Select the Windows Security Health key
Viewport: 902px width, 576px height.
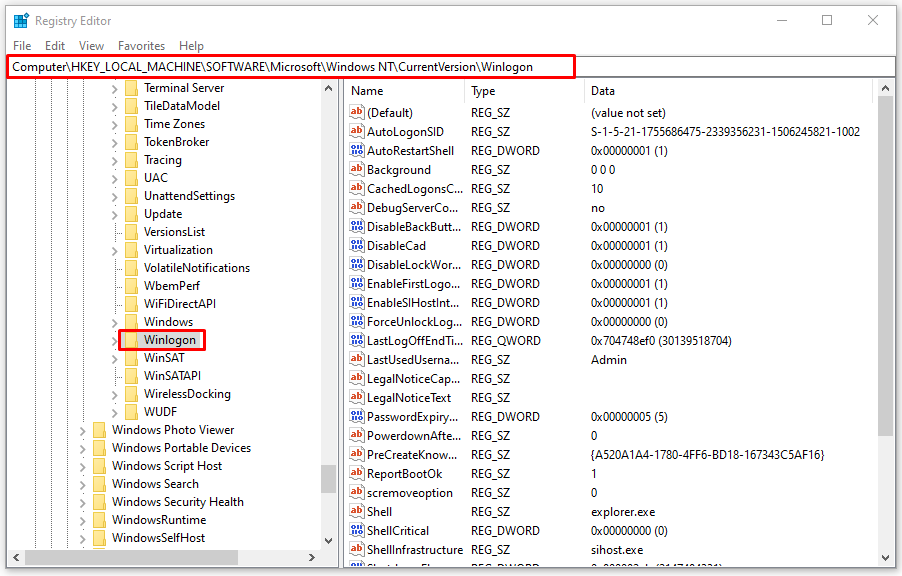point(178,502)
